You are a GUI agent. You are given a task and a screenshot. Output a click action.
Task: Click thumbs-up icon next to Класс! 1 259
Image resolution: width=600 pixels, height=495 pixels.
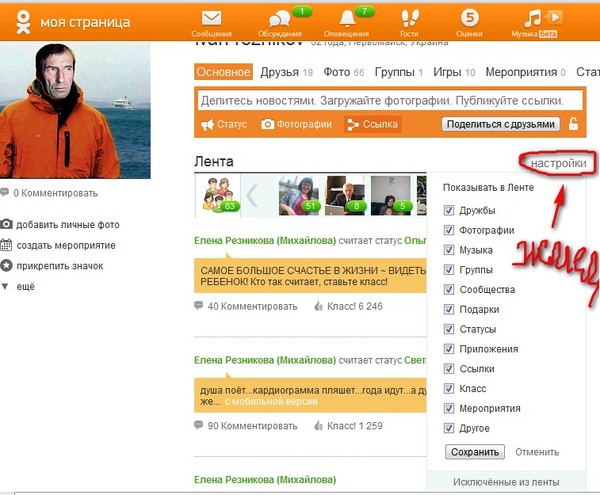pos(318,425)
